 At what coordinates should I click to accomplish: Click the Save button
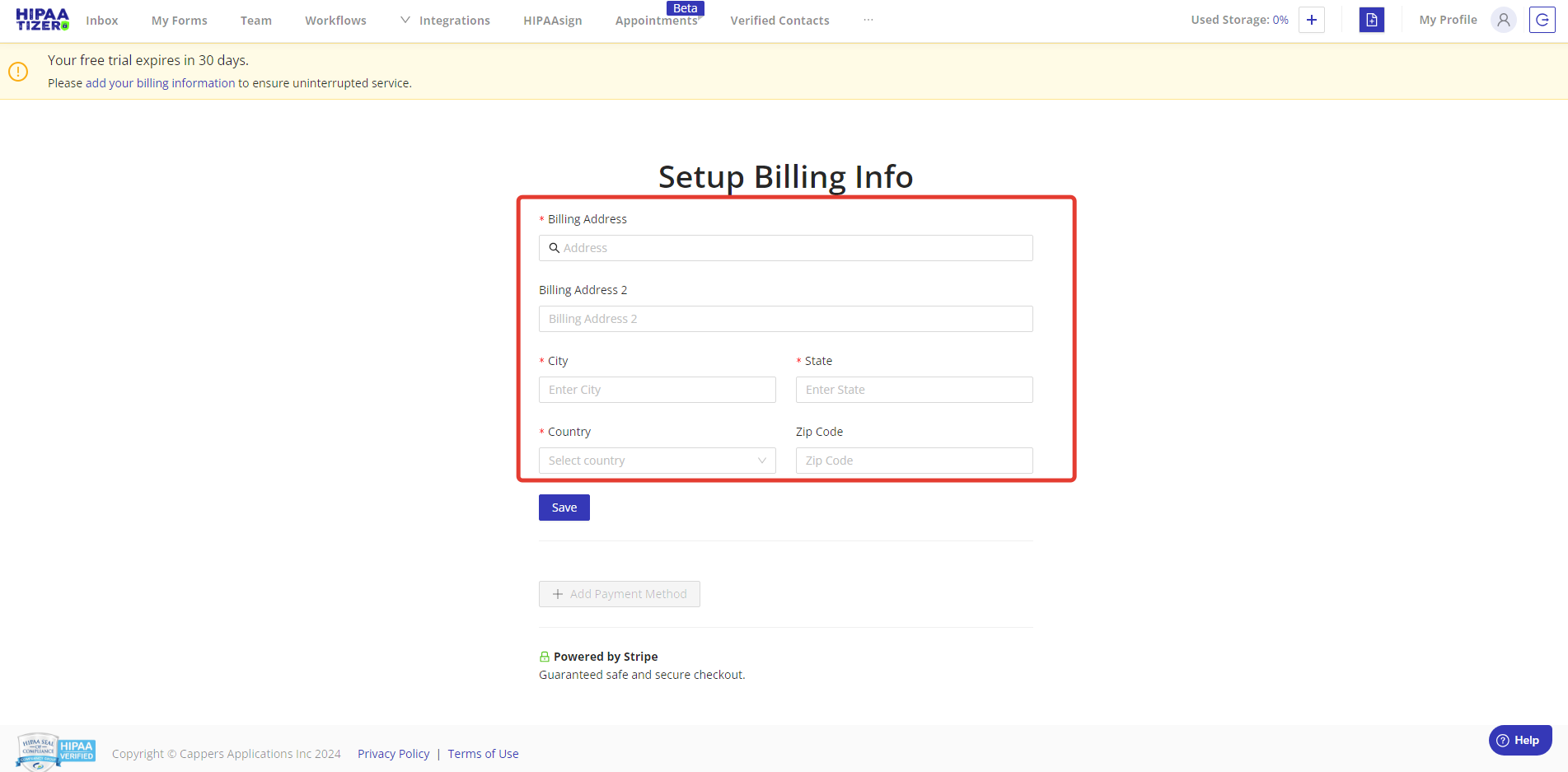coord(564,507)
